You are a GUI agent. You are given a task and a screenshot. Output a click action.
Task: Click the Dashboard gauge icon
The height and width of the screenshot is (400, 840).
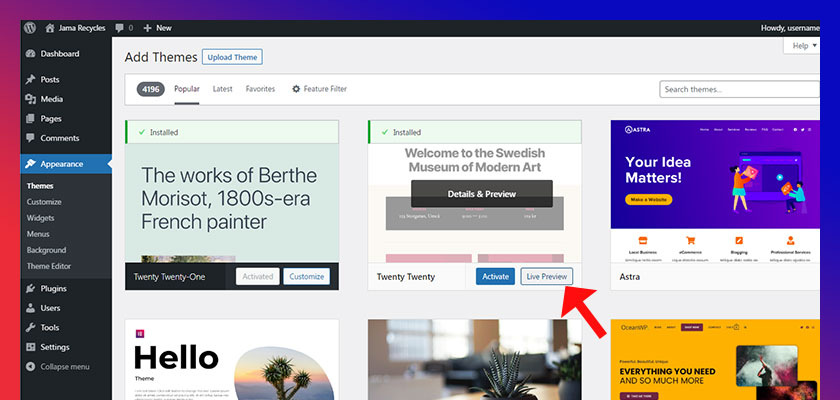click(31, 54)
